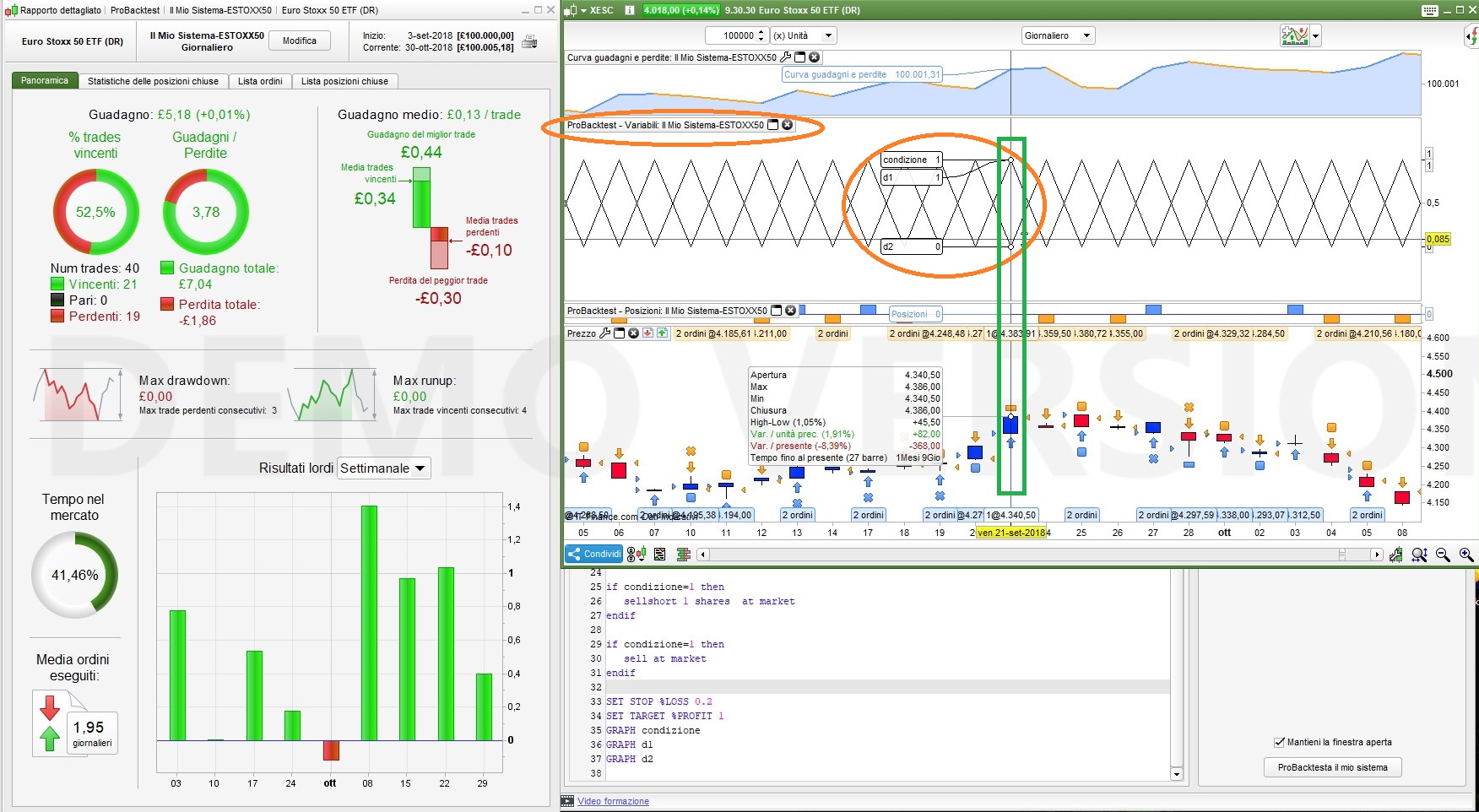Screen dimensions: 1479x812
Task: Click the 'SET TARGET %PROFIT 1' code line
Action: coord(665,716)
